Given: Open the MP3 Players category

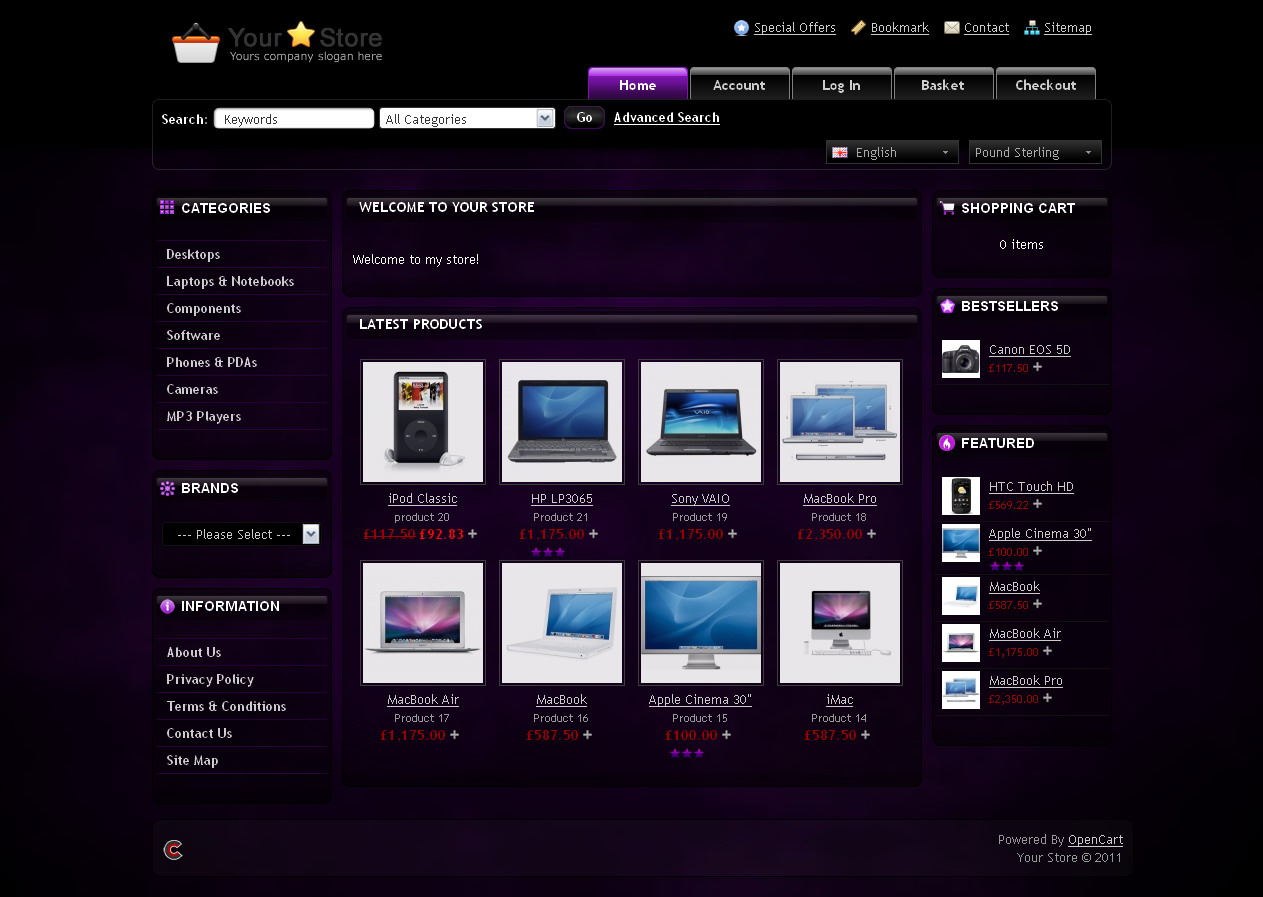Looking at the screenshot, I should [x=204, y=416].
